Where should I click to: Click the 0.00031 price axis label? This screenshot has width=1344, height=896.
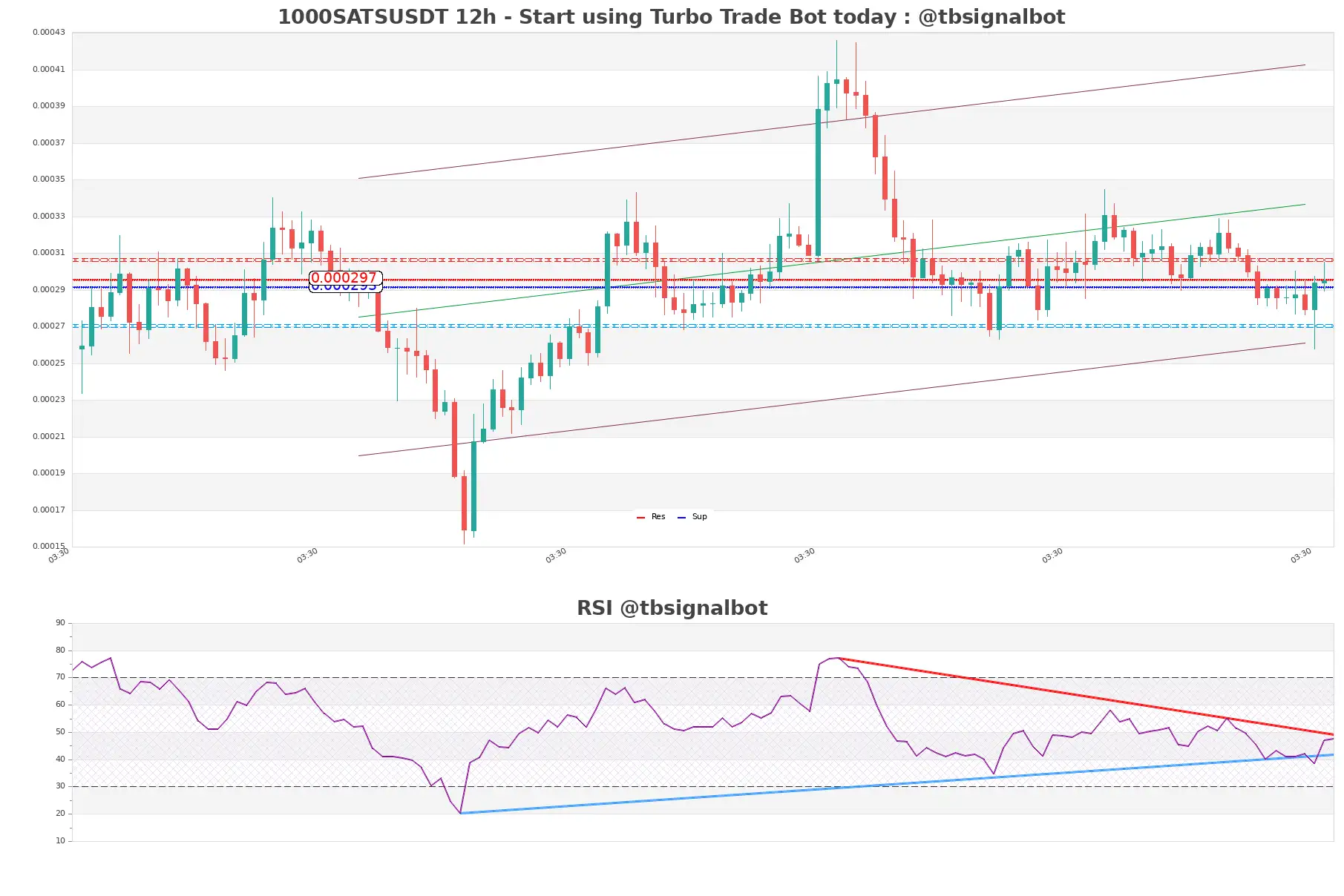click(48, 253)
